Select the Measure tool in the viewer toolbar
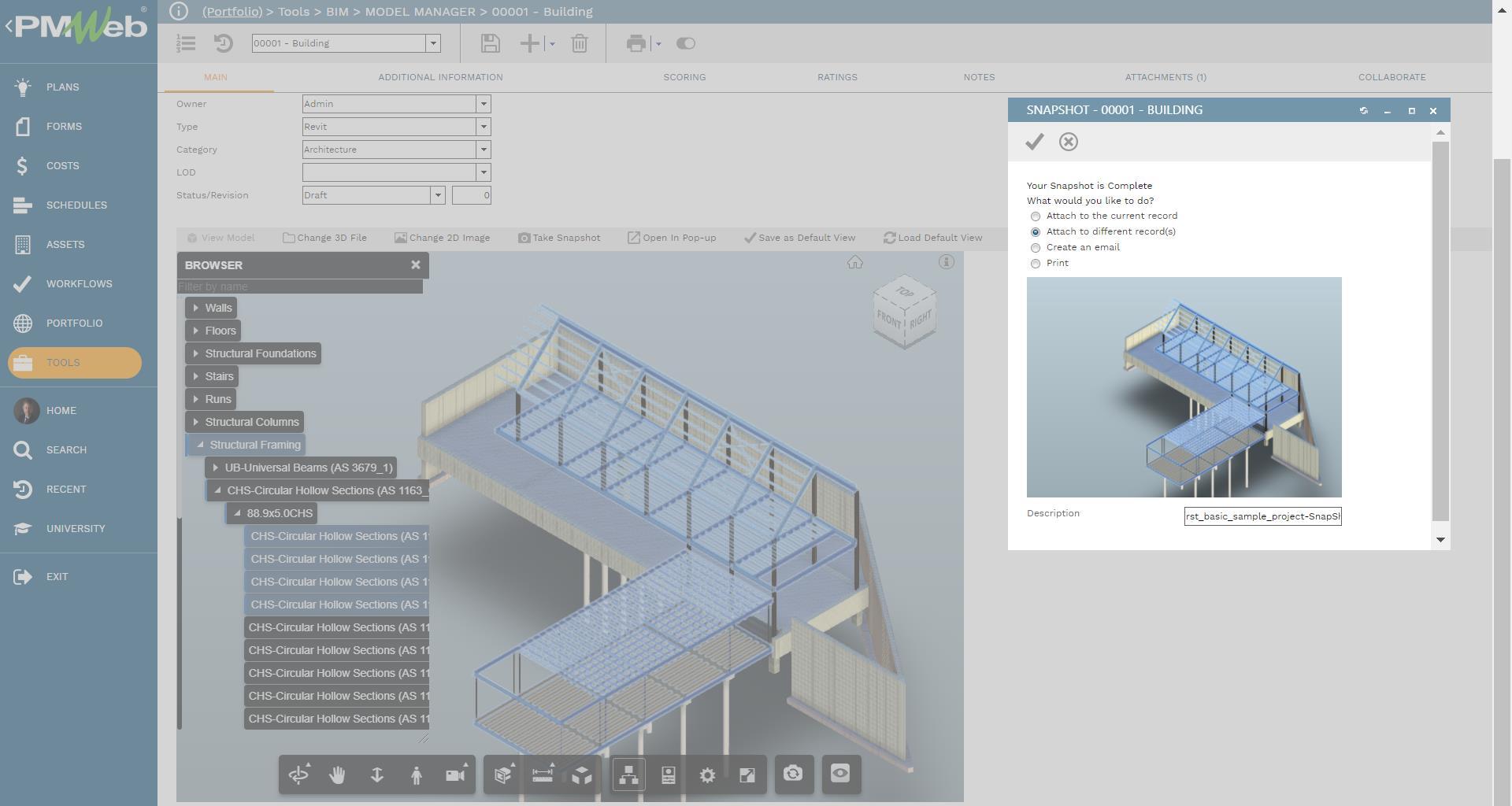 pyautogui.click(x=543, y=775)
